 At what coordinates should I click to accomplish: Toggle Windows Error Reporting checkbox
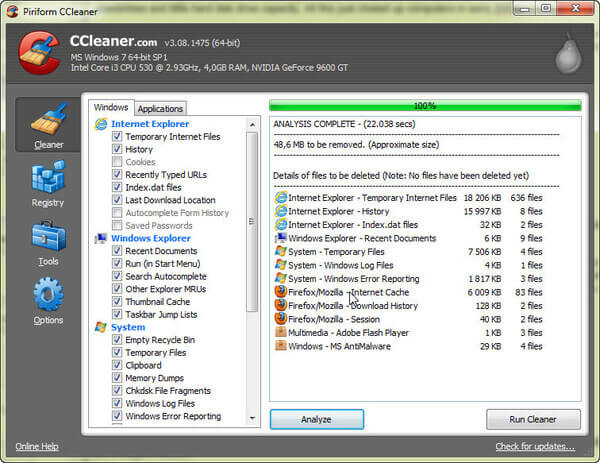click(x=117, y=416)
